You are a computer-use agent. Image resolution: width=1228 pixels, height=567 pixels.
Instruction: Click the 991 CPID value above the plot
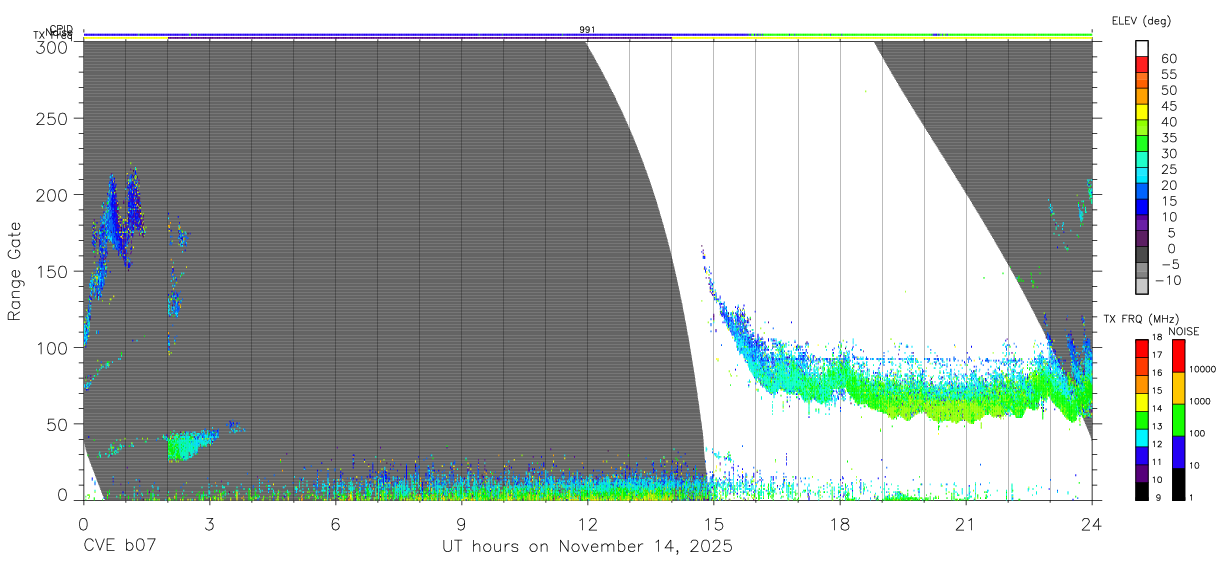click(x=587, y=30)
